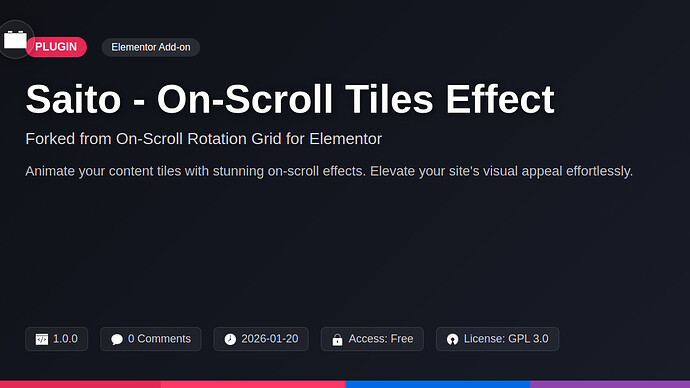Viewport: 690px width, 388px height.
Task: Click the Forked from On-Scroll Rotation Grid subtitle
Action: pos(204,139)
